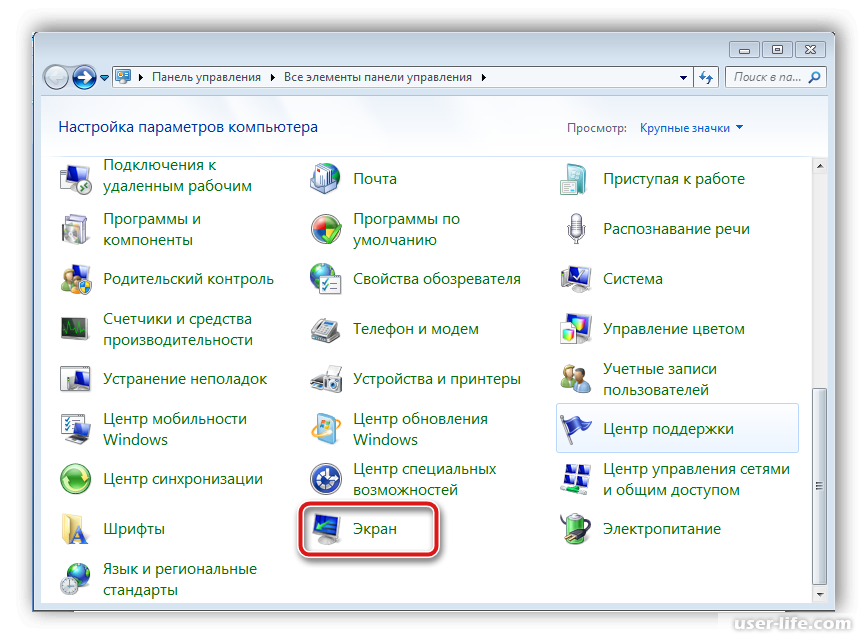Open Центр синхронизации green icon

(75, 479)
